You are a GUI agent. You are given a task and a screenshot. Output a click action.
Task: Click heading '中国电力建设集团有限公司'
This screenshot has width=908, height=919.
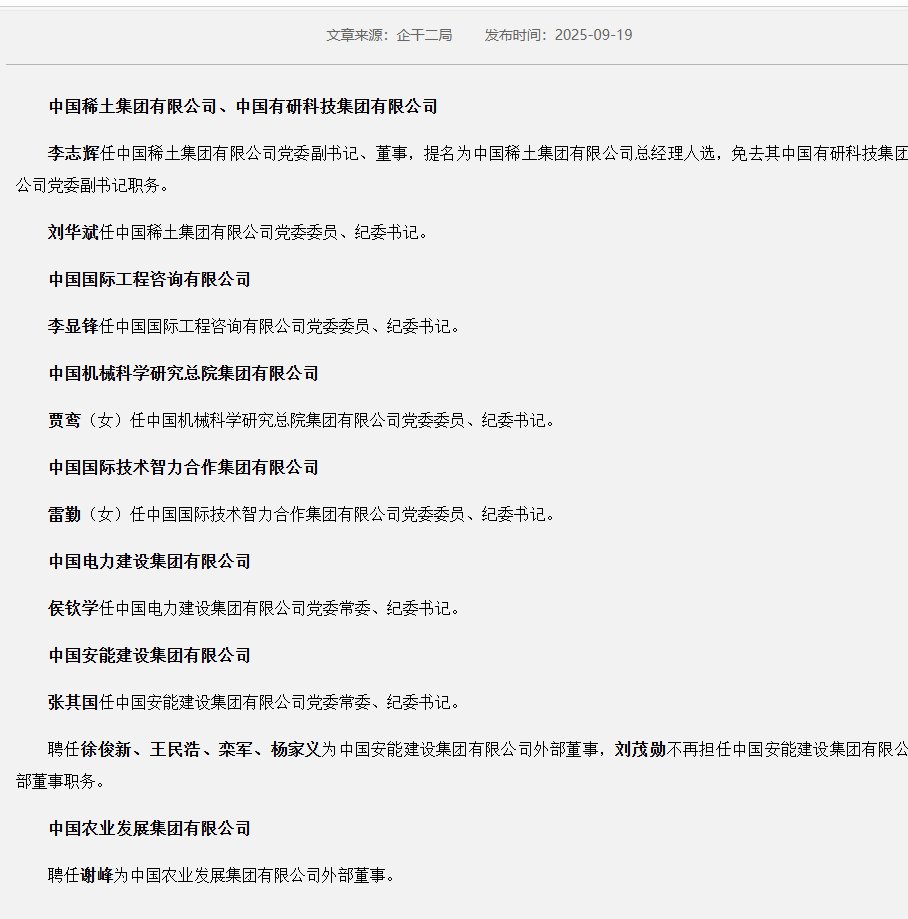[x=149, y=561]
